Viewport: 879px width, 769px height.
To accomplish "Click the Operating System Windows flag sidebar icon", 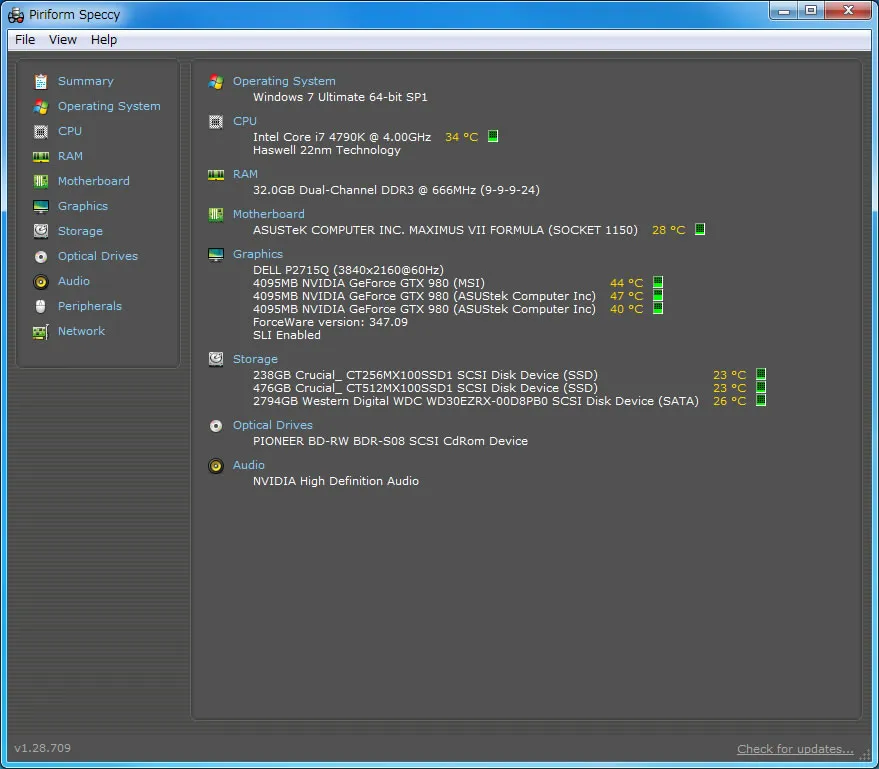I will pyautogui.click(x=40, y=106).
